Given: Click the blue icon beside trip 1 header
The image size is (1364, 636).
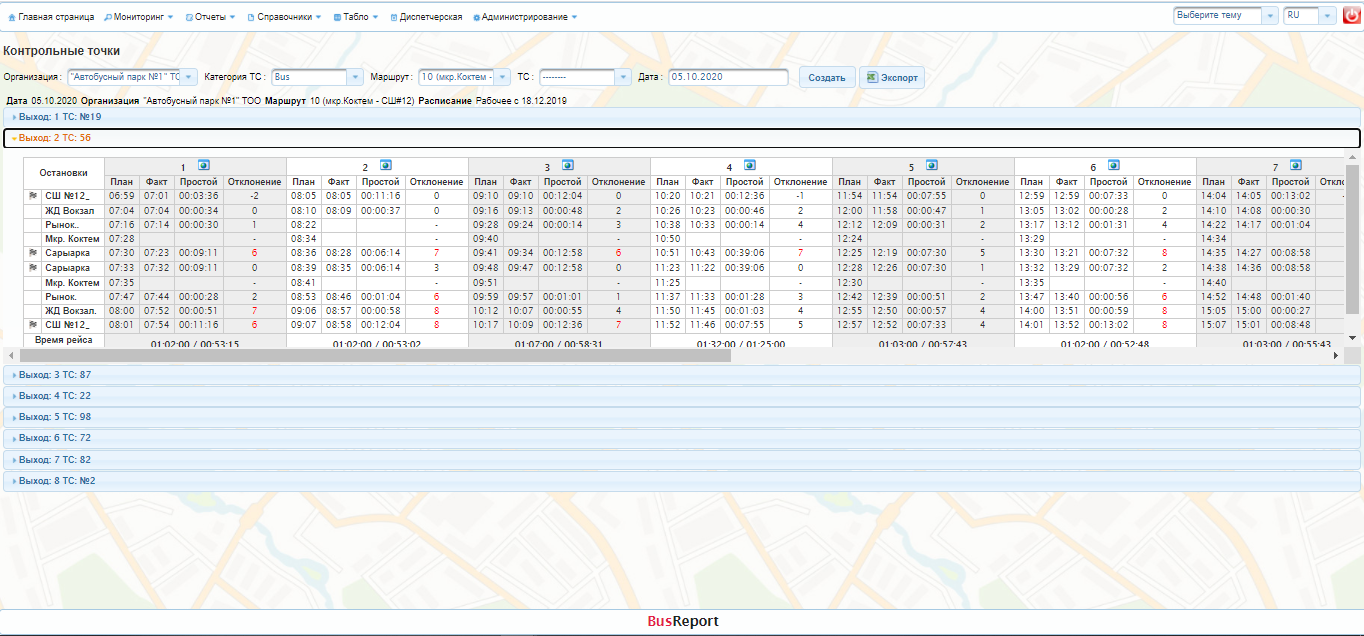Looking at the screenshot, I should 203,165.
